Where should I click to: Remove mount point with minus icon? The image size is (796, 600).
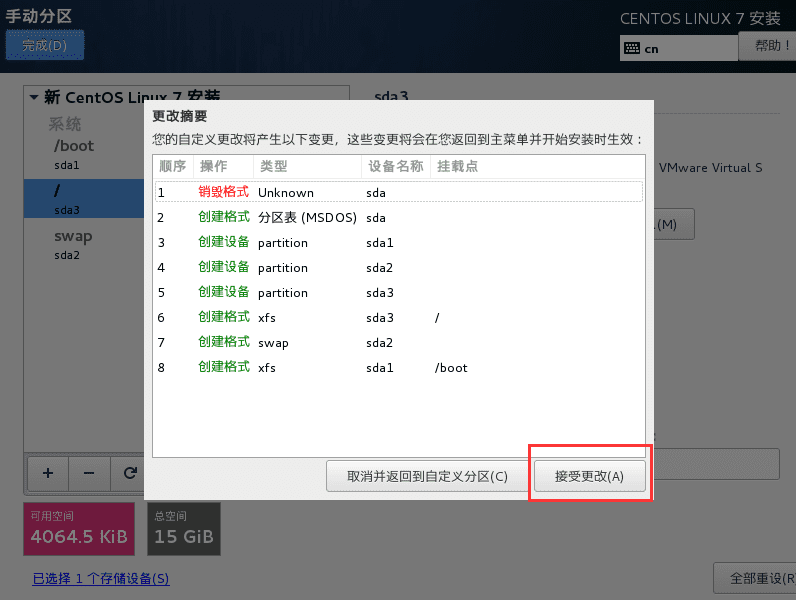pyautogui.click(x=89, y=473)
